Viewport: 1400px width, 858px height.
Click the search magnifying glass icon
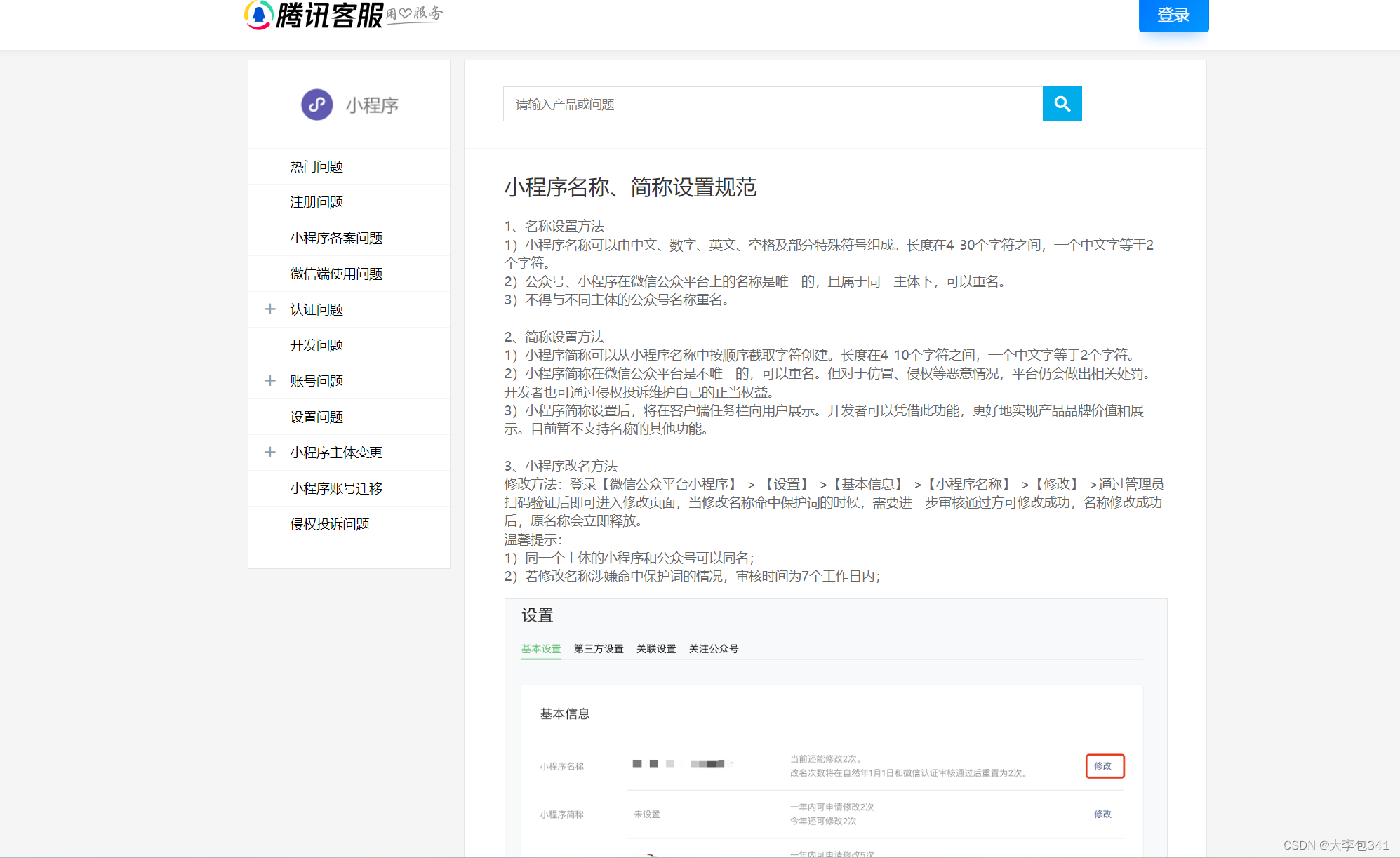coord(1062,104)
